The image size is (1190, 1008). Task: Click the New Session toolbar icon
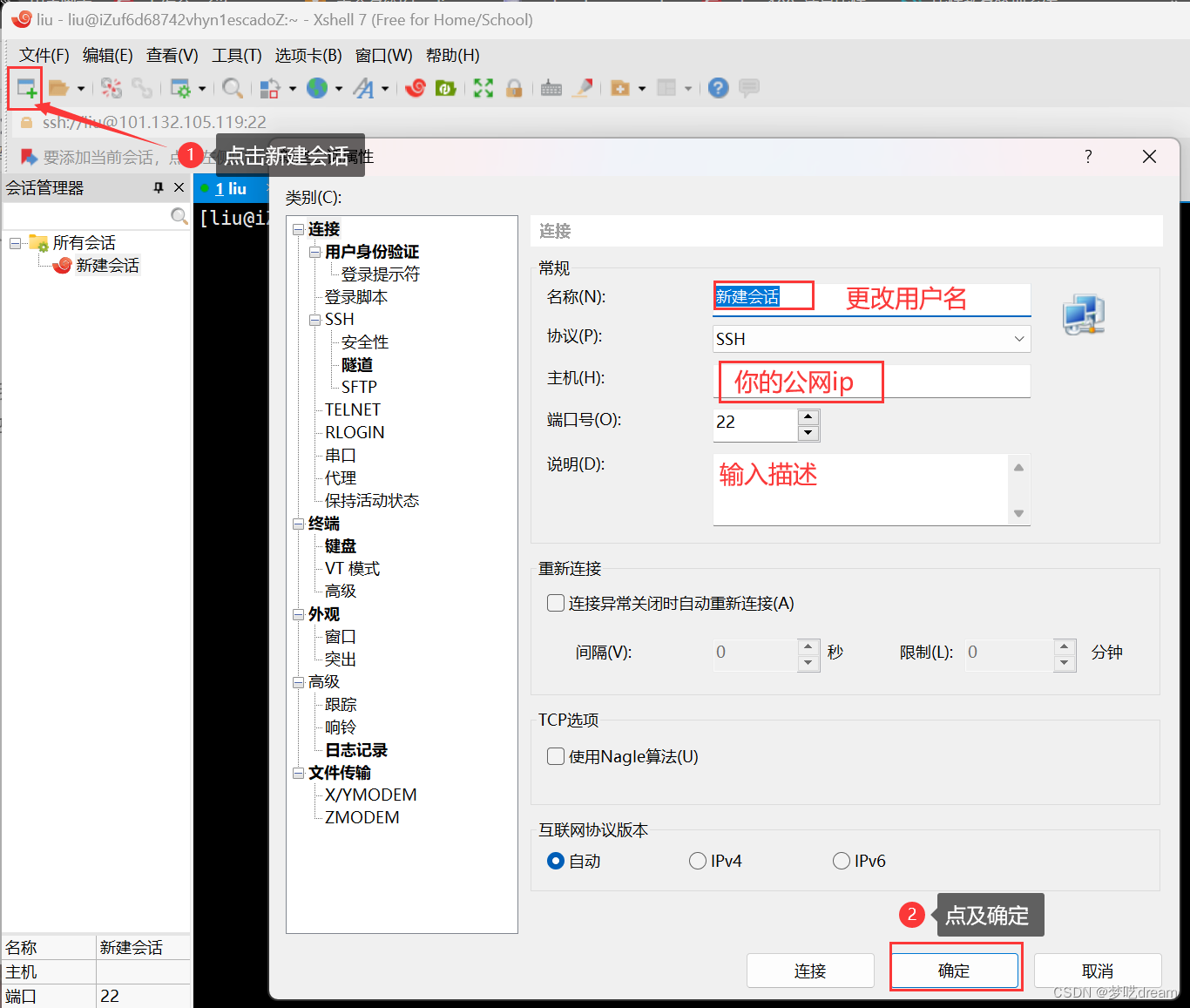pos(24,87)
